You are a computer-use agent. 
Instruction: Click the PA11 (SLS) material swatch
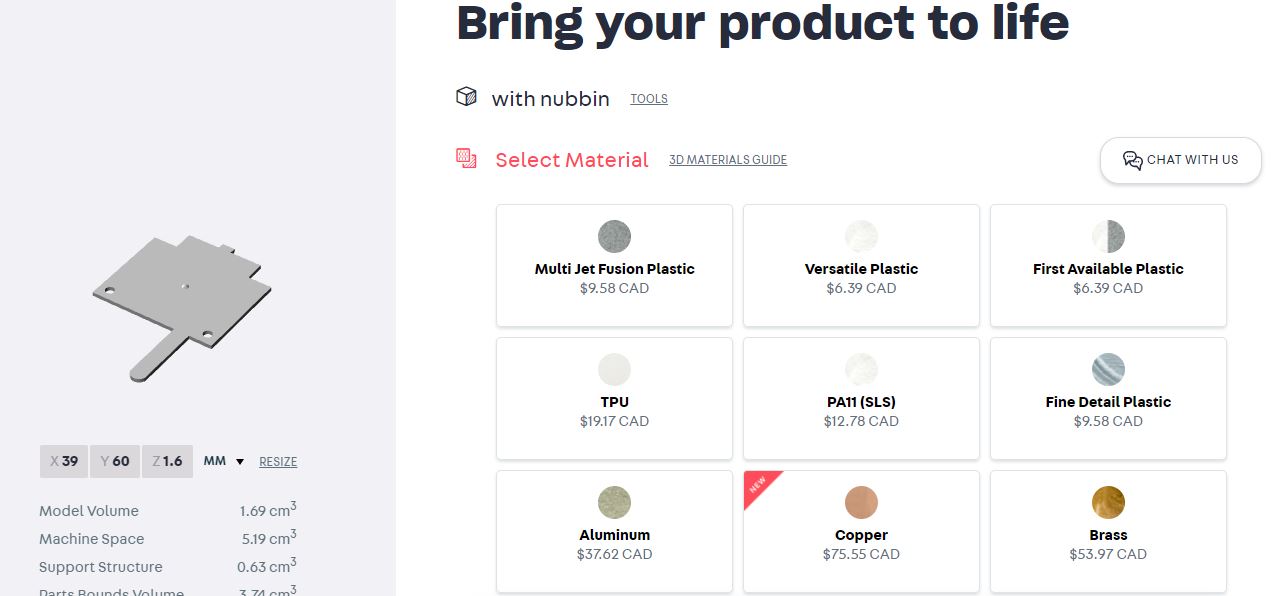[861, 370]
